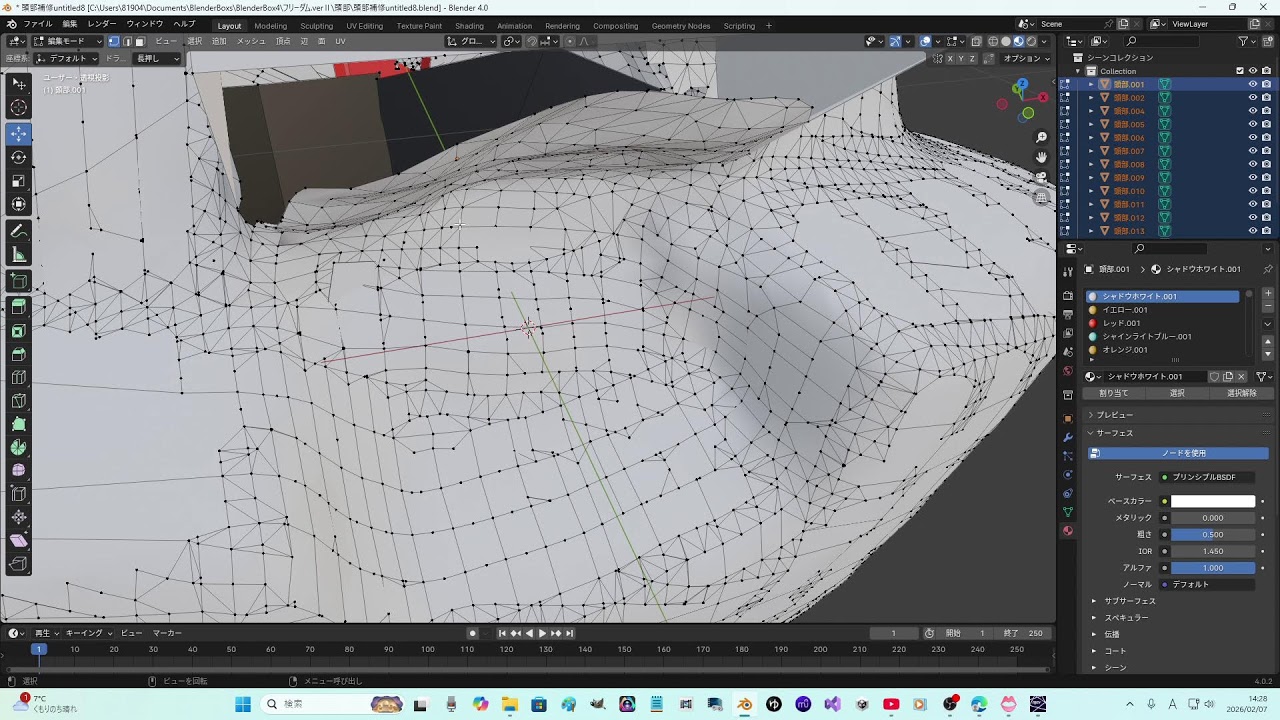Screen dimensions: 1280x720
Task: Expand 頭部.004 in the outliner
Action: 1091,111
